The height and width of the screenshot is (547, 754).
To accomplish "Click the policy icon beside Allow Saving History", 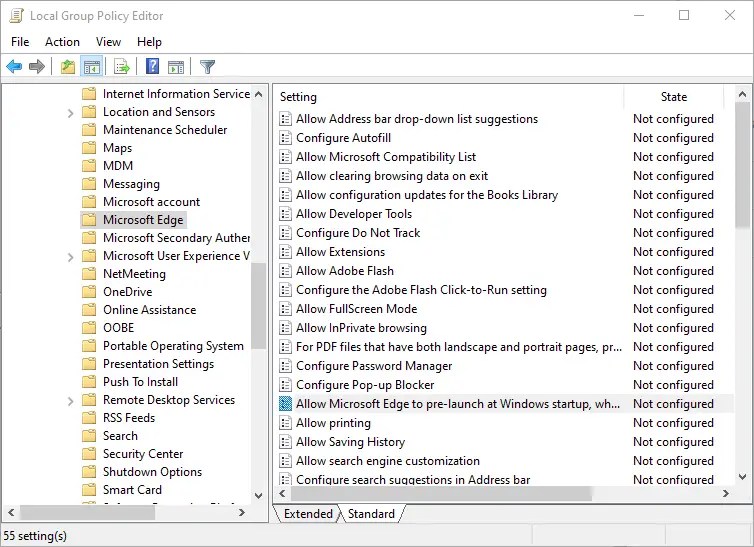I will 285,442.
